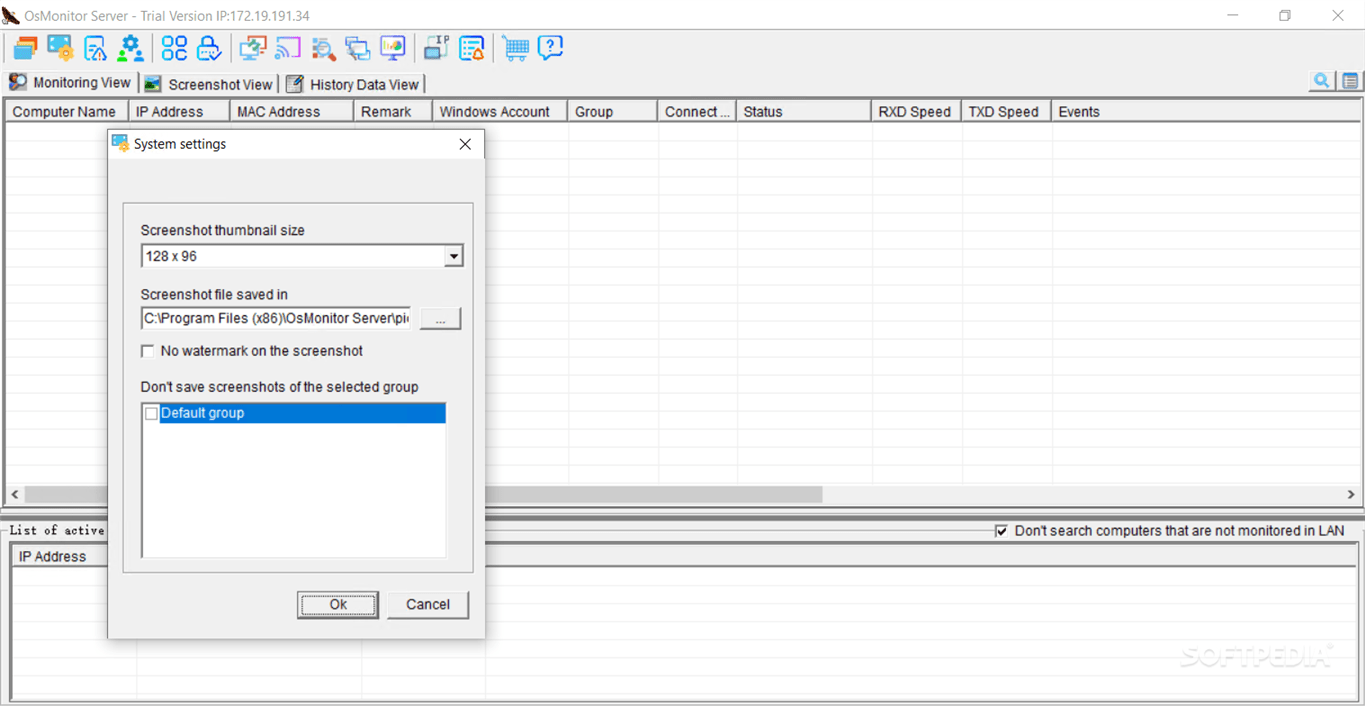Click the stacked windows toolbar icon
Image resolution: width=1365 pixels, height=706 pixels.
tap(25, 48)
